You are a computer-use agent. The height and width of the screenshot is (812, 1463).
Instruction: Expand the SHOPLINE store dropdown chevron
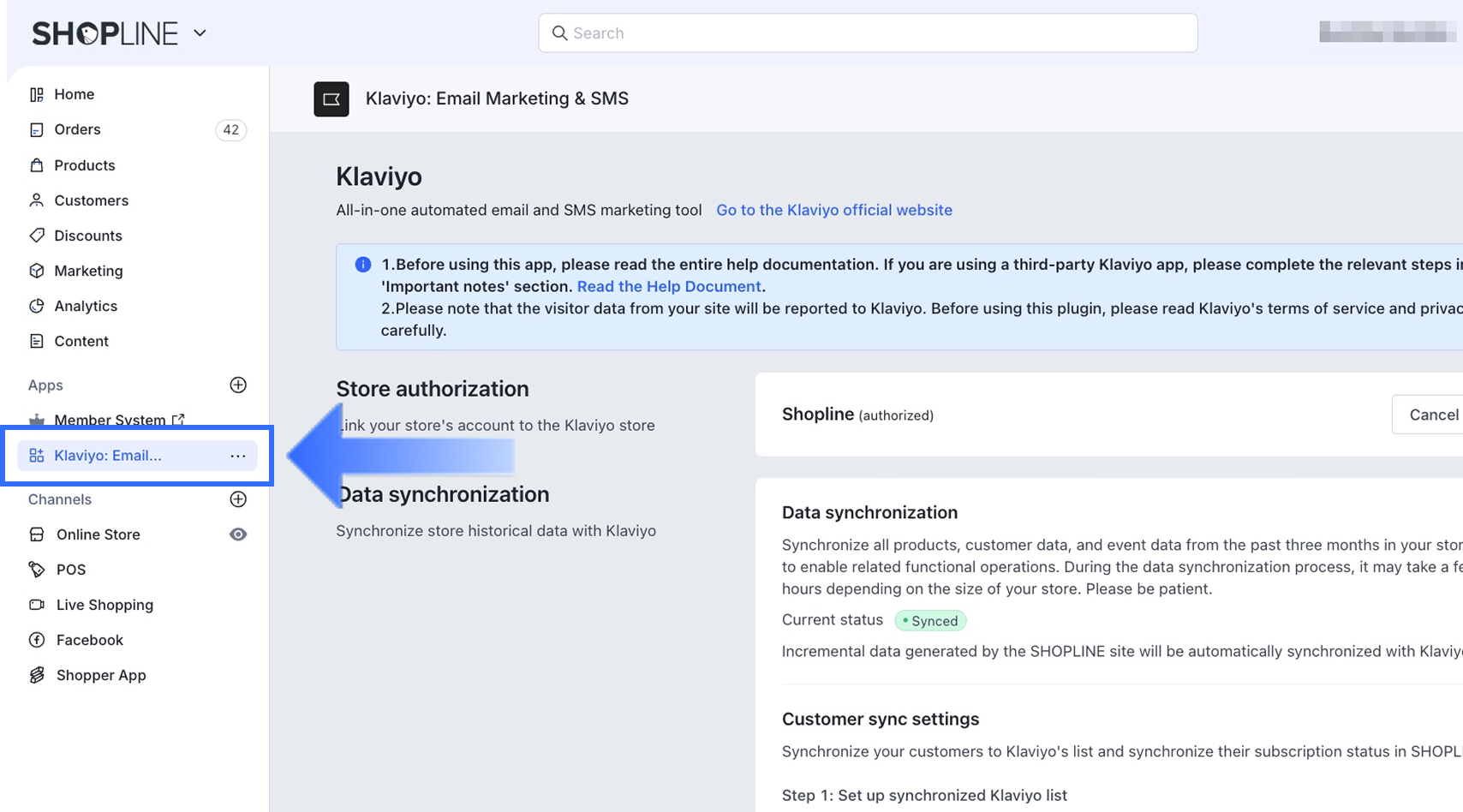(x=200, y=33)
